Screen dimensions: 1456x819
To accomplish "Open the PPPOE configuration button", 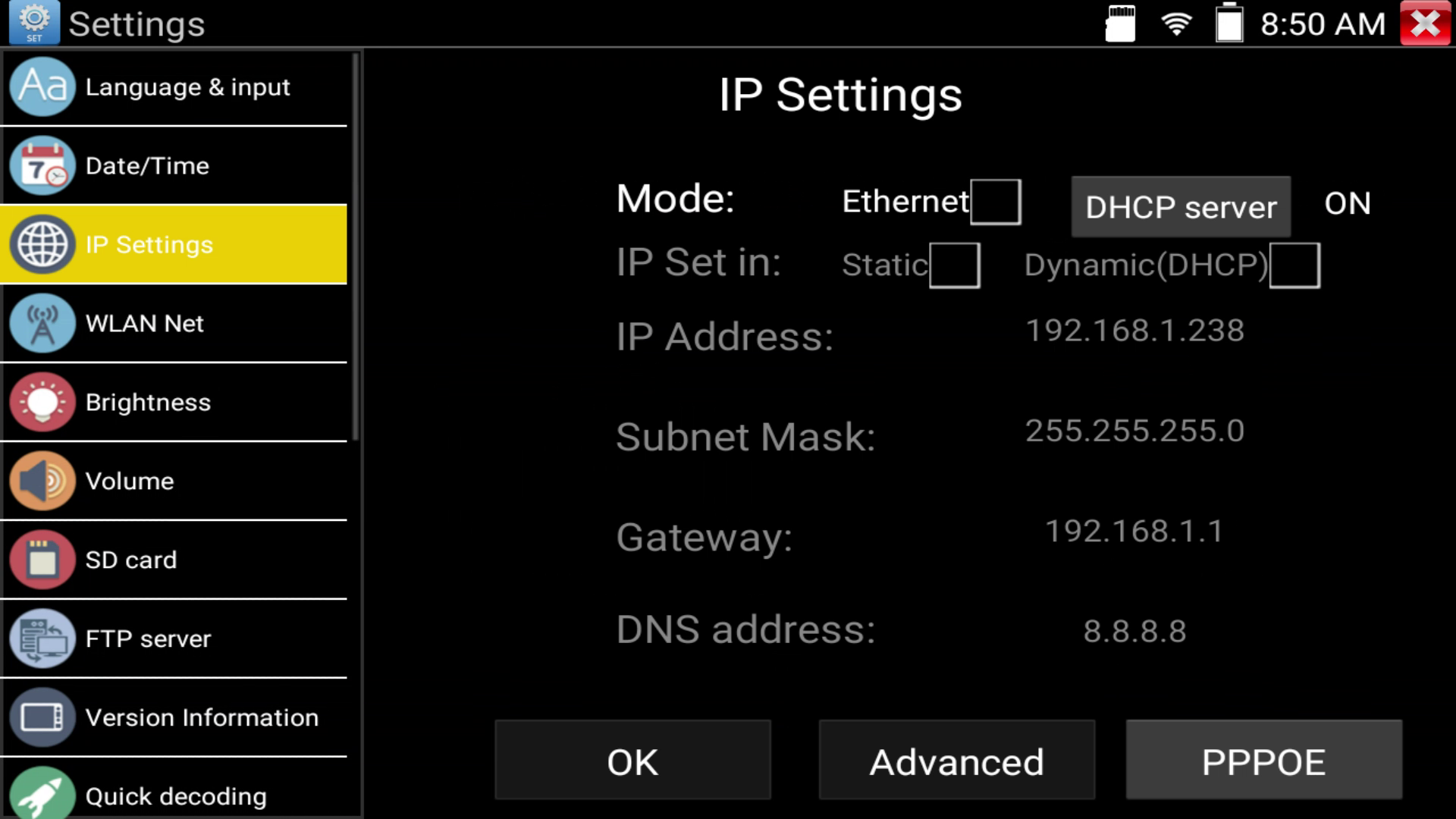I will click(x=1264, y=760).
